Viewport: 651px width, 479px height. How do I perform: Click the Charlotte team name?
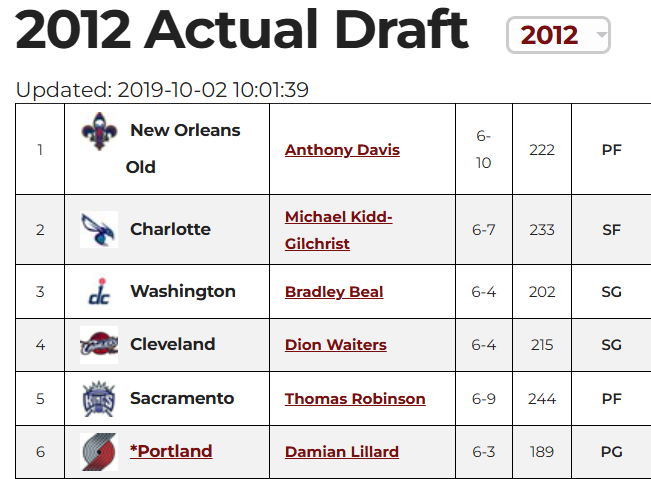(x=170, y=229)
